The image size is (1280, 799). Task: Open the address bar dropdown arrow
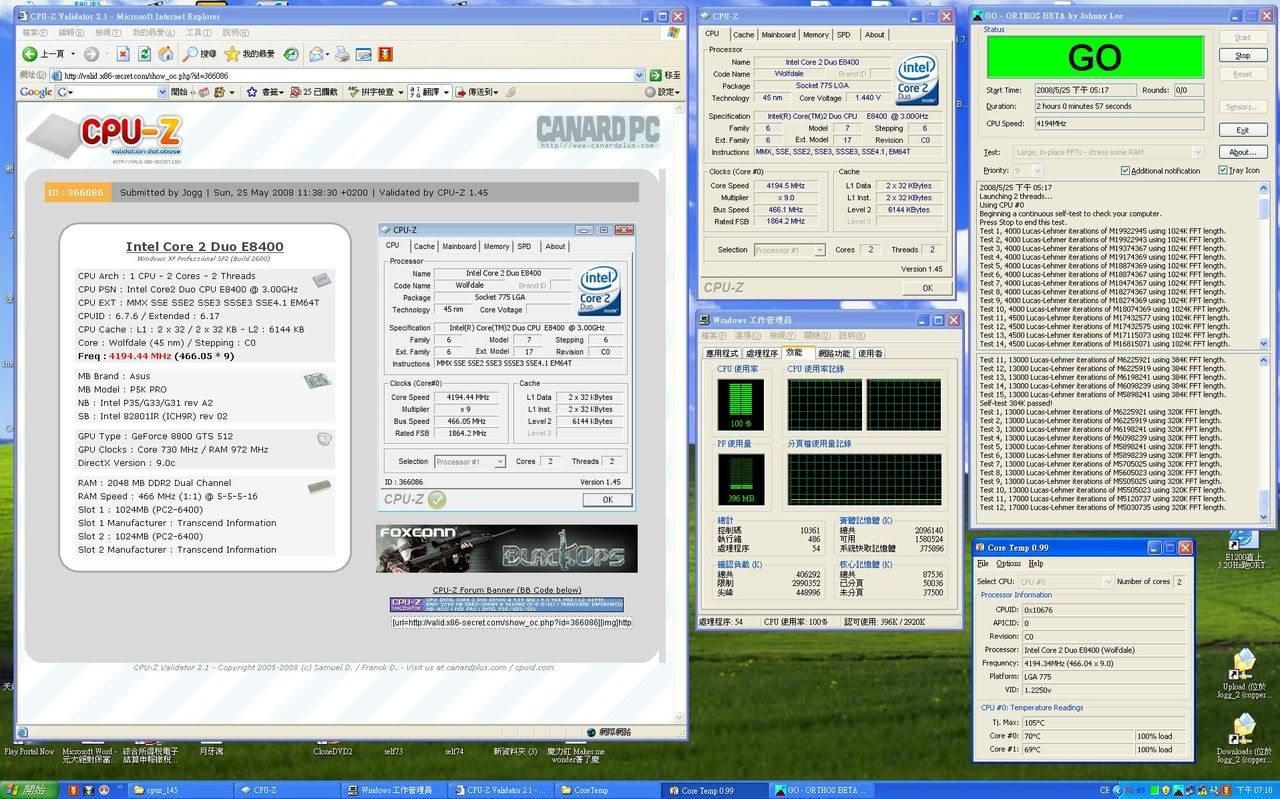coord(637,75)
